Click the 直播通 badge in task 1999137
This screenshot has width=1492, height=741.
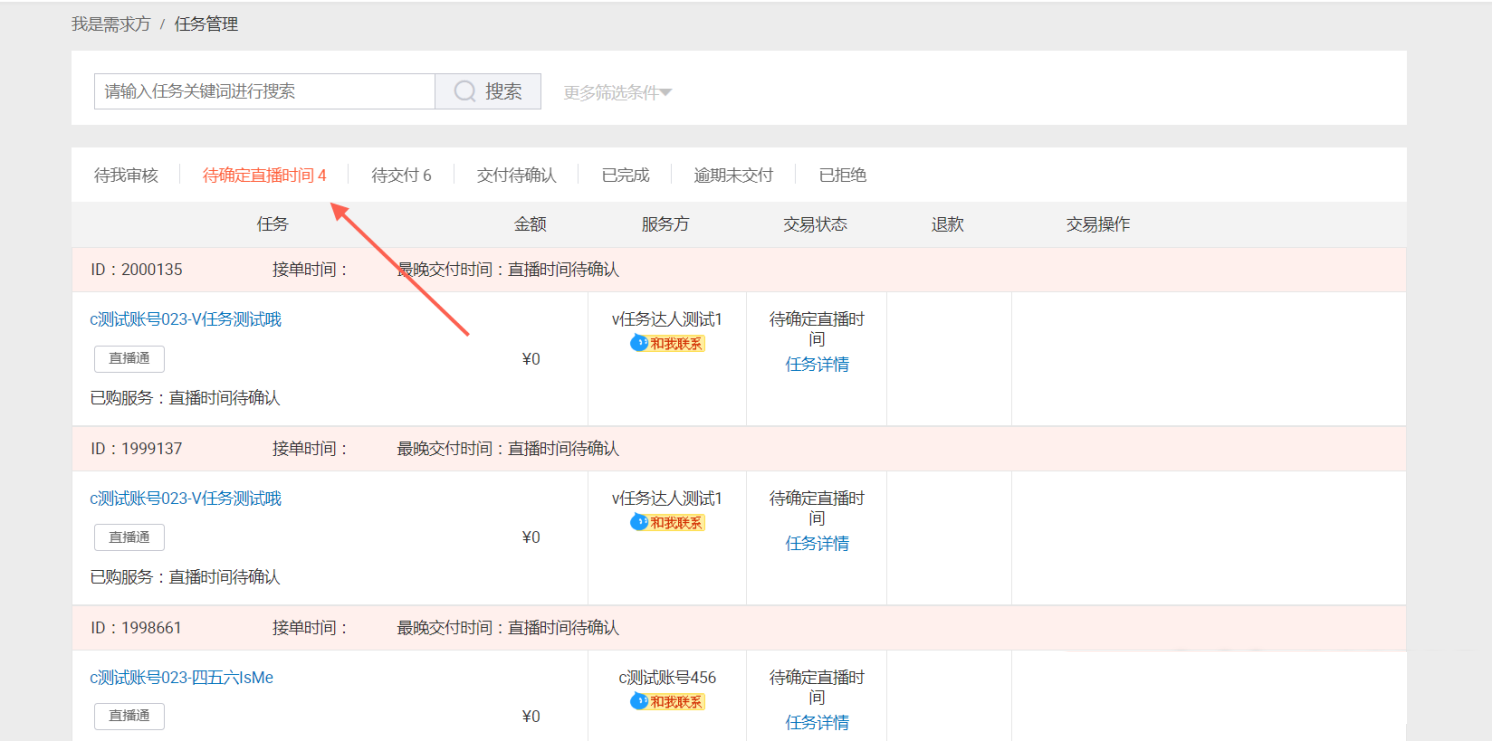tap(129, 537)
